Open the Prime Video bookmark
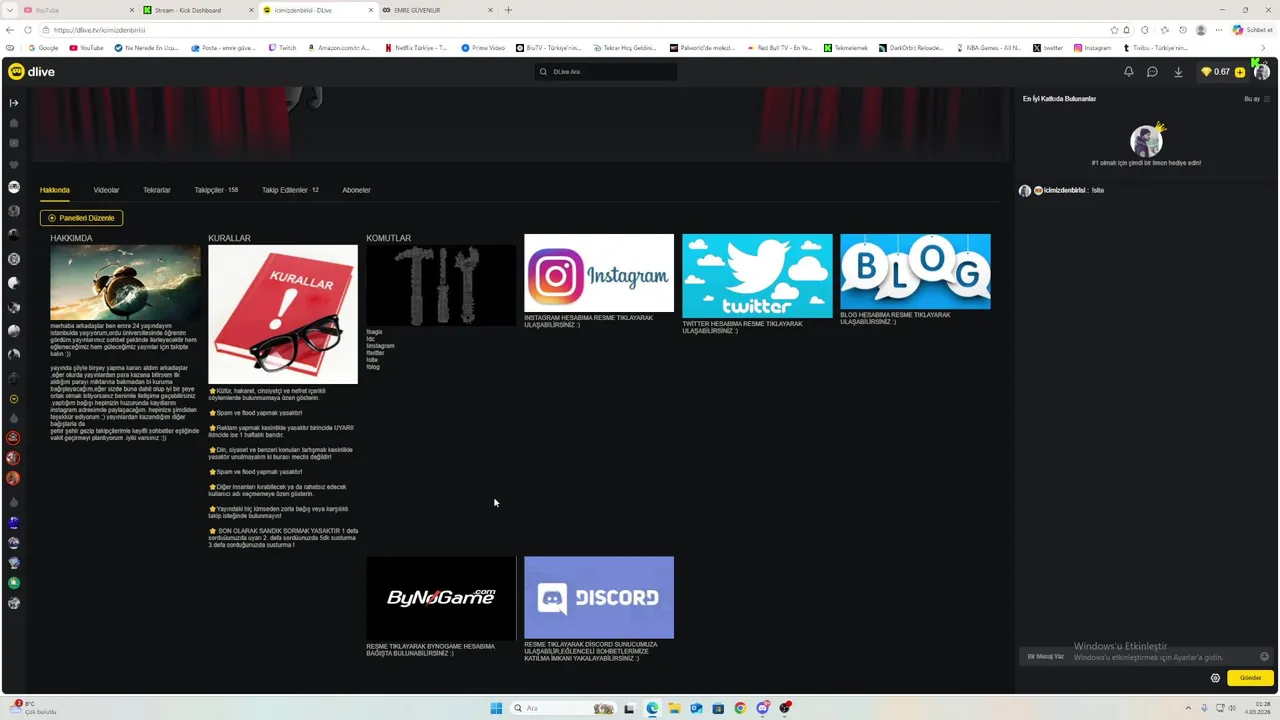The image size is (1280, 720). point(483,48)
